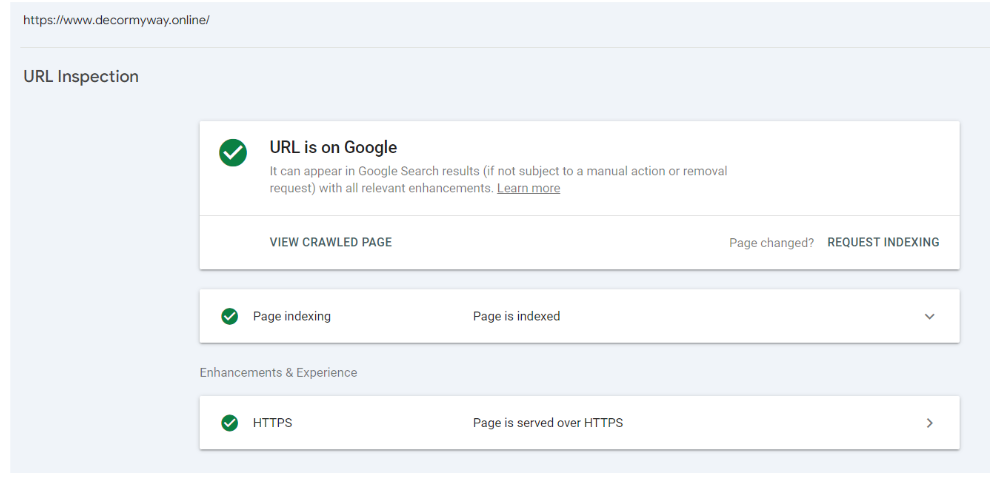This screenshot has width=996, height=479.
Task: Open the Learn more link
Action: click(x=528, y=188)
